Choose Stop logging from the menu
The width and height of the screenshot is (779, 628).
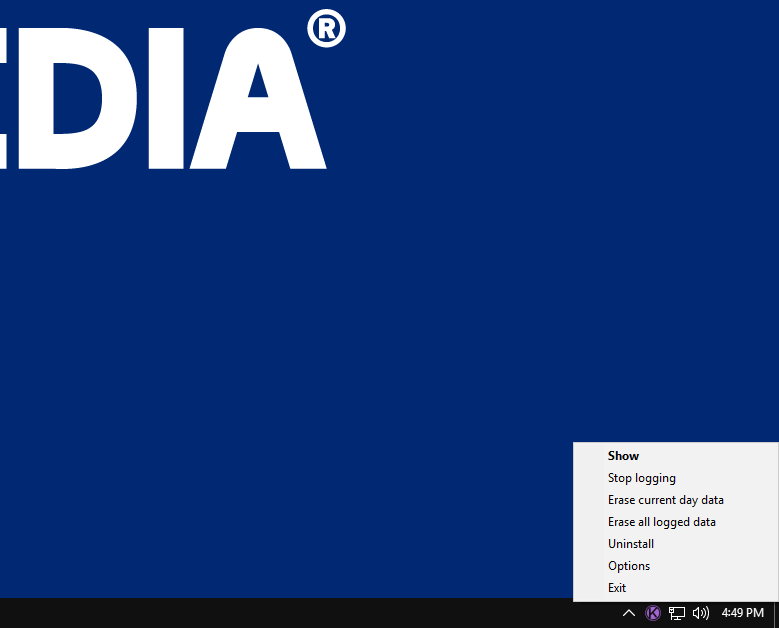pos(675,477)
